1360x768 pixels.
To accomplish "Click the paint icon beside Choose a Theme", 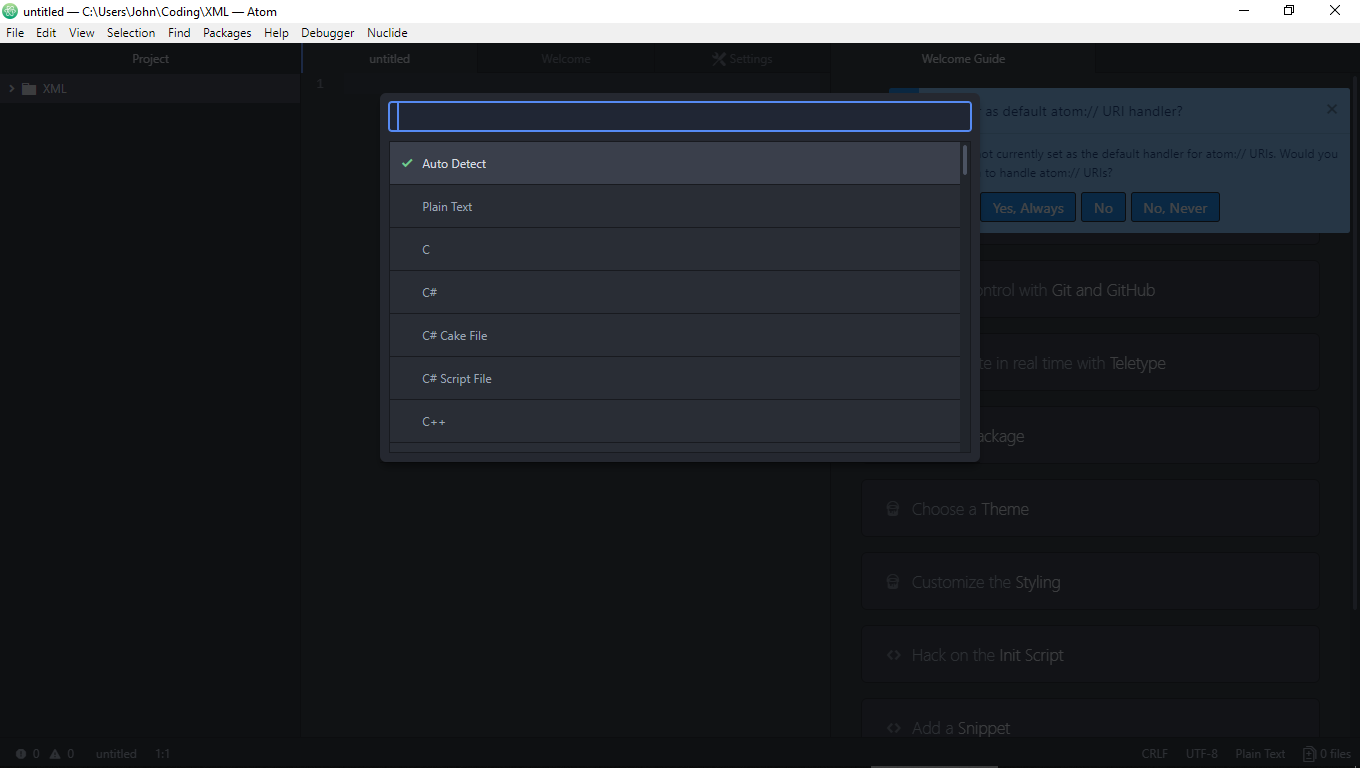I will (893, 508).
